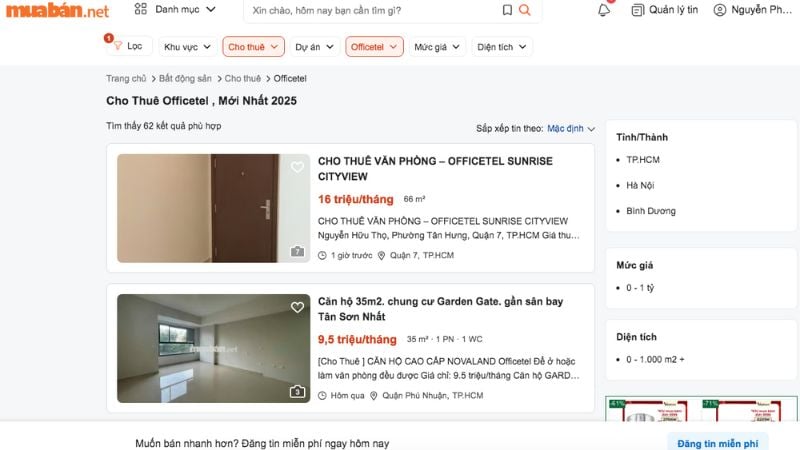Open CHO THUÊ VĂN PHÒNG Sunrise Cityview title
The height and width of the screenshot is (450, 800).
tap(435, 168)
